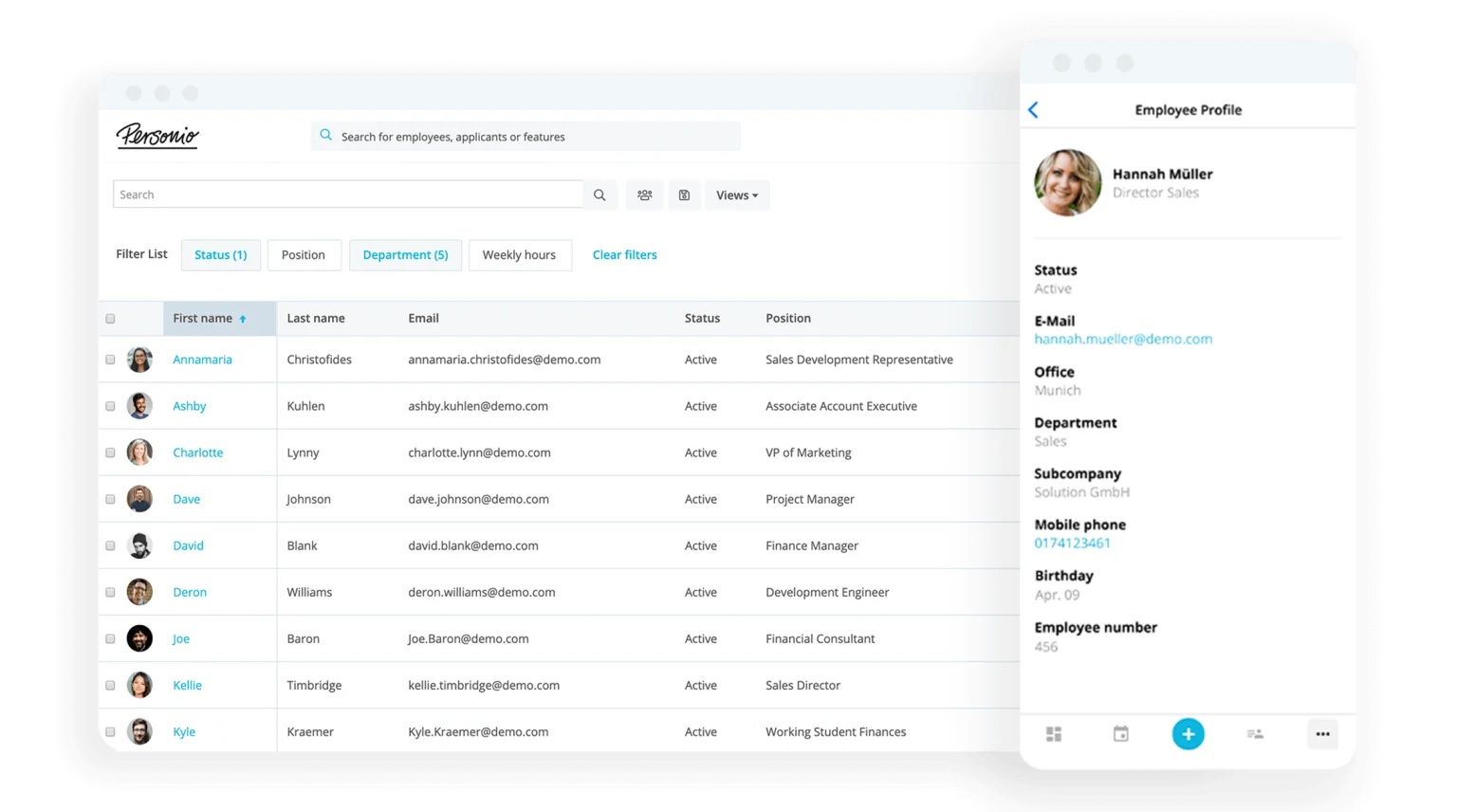Click Ashby's avatar picture
The width and height of the screenshot is (1457, 812).
click(x=139, y=406)
